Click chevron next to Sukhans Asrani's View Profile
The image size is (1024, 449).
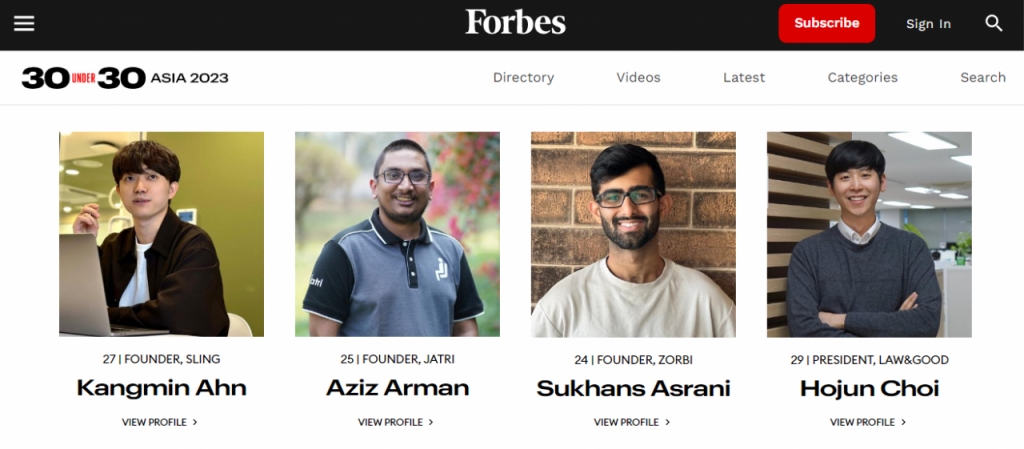[667, 422]
